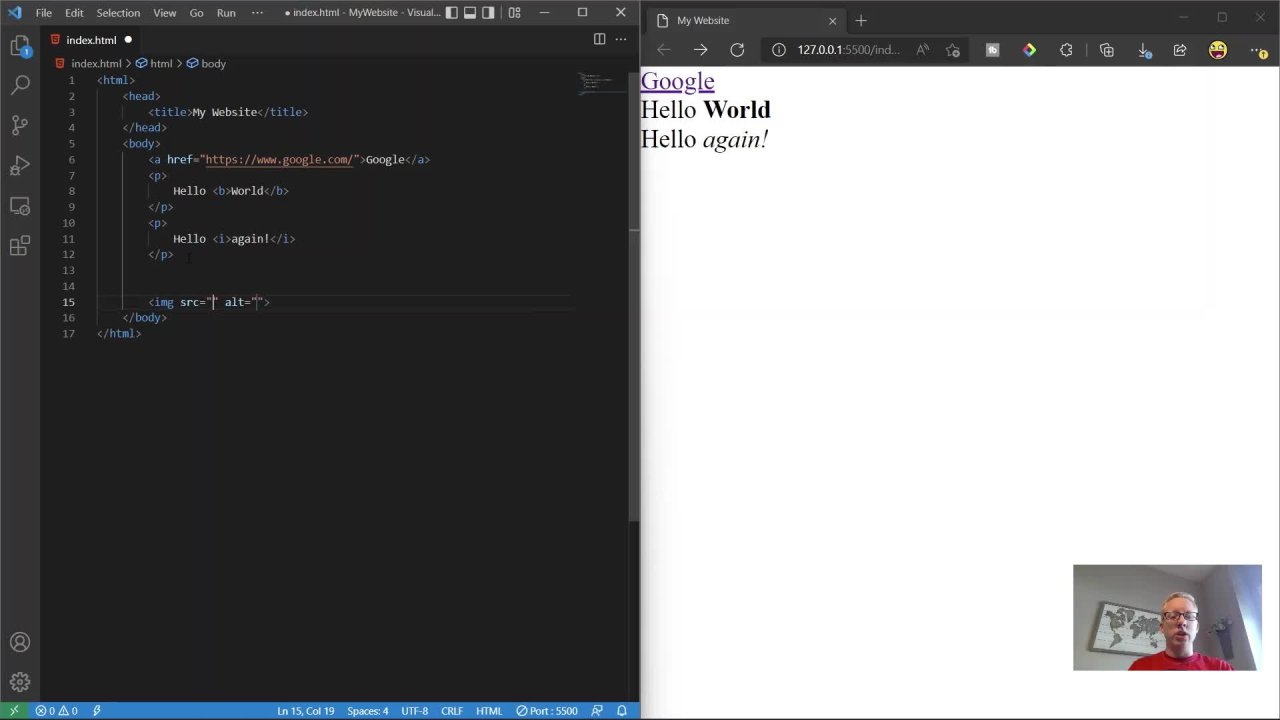Open the Explorer view in the activity bar
Viewport: 1280px width, 720px height.
click(20, 45)
